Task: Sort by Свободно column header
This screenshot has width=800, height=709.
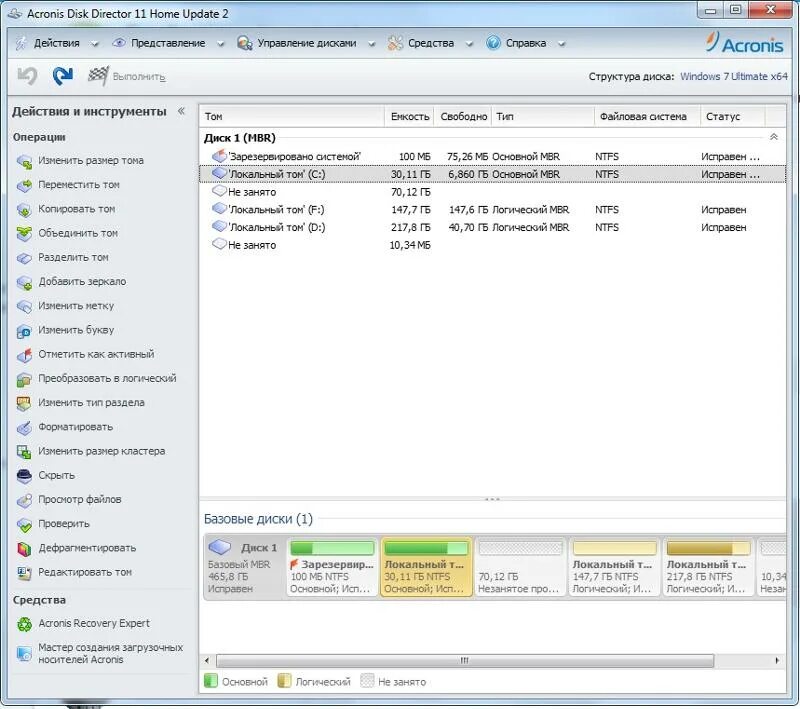Action: pos(463,116)
